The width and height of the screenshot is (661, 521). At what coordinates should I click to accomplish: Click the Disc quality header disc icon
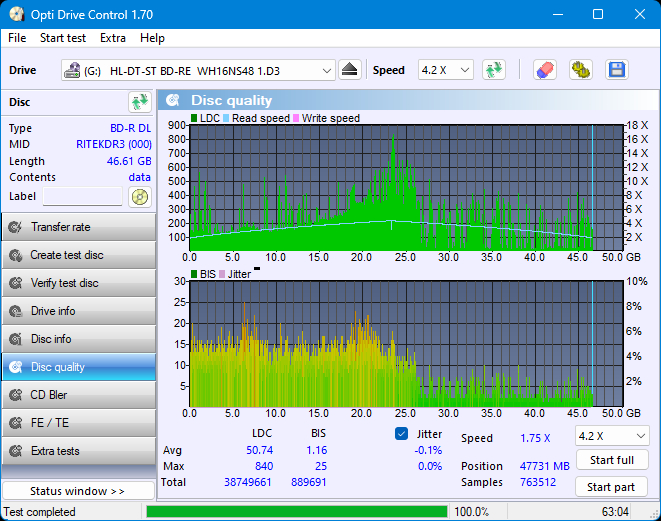point(173,100)
